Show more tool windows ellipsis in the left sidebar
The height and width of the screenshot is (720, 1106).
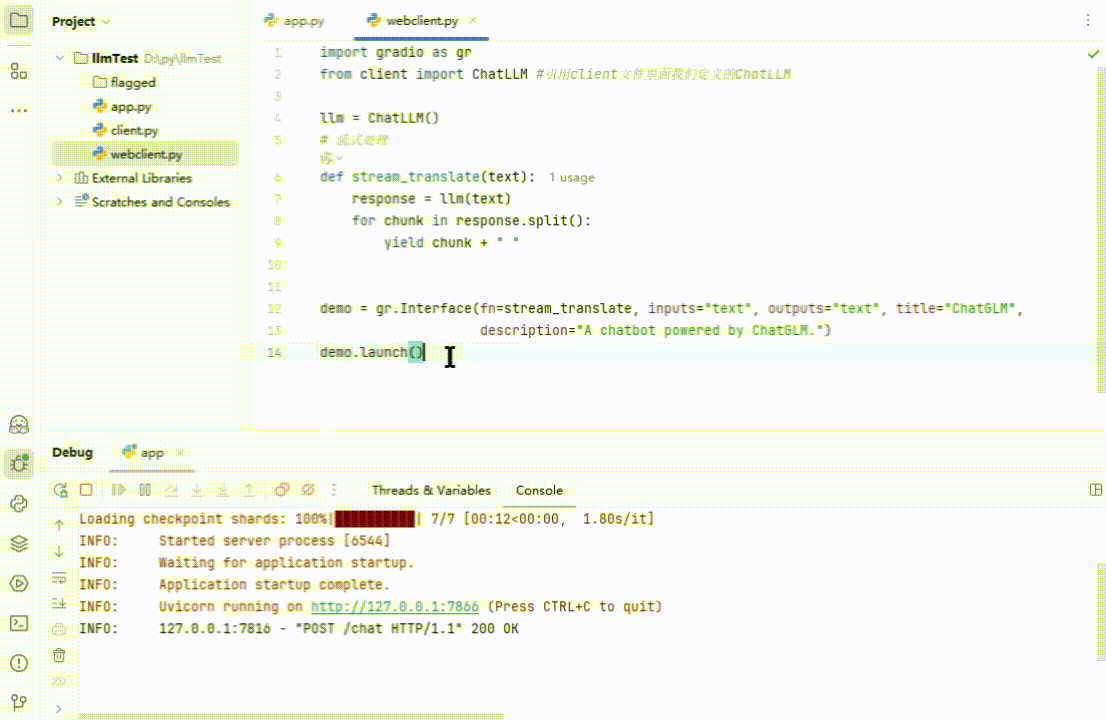click(x=19, y=111)
